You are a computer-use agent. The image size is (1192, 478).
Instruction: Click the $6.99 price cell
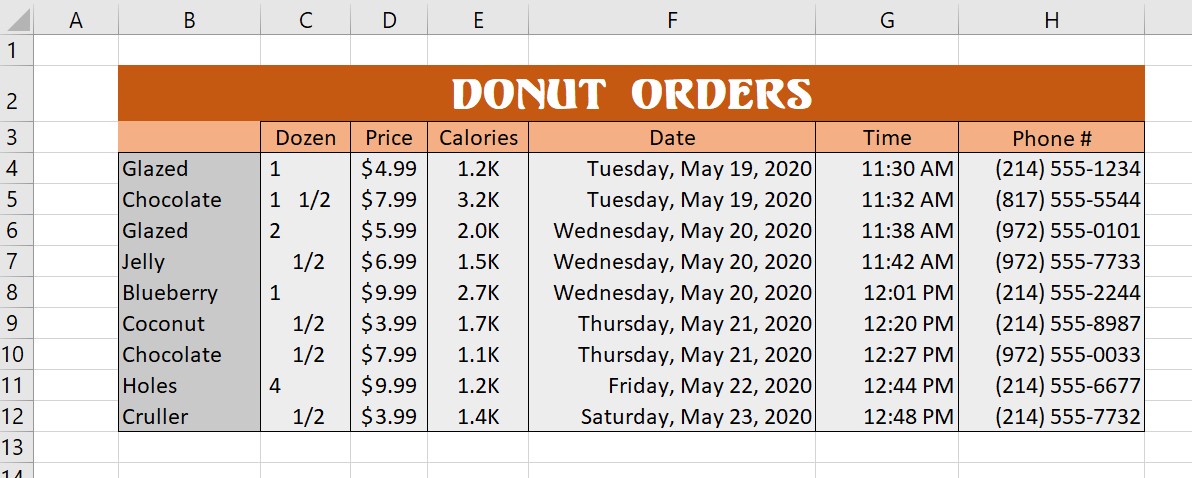point(388,261)
